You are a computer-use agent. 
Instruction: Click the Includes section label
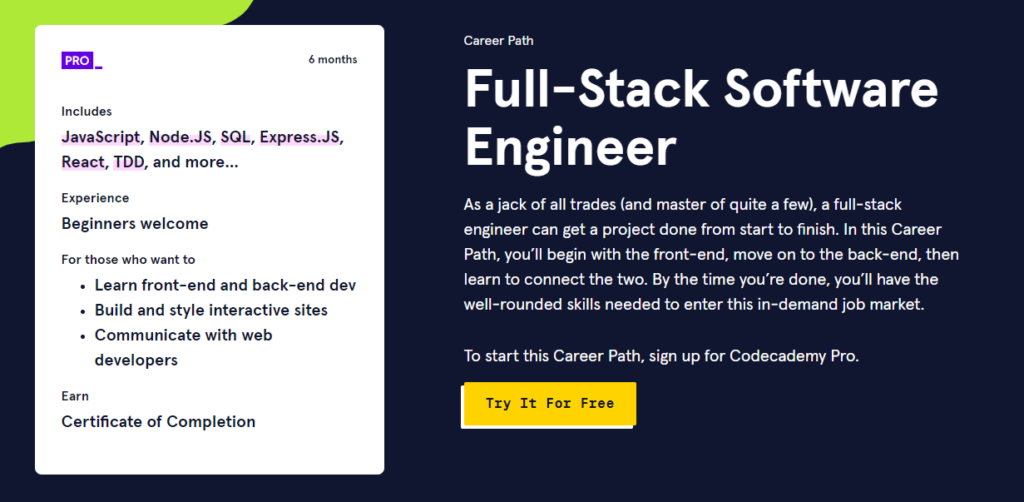click(86, 112)
